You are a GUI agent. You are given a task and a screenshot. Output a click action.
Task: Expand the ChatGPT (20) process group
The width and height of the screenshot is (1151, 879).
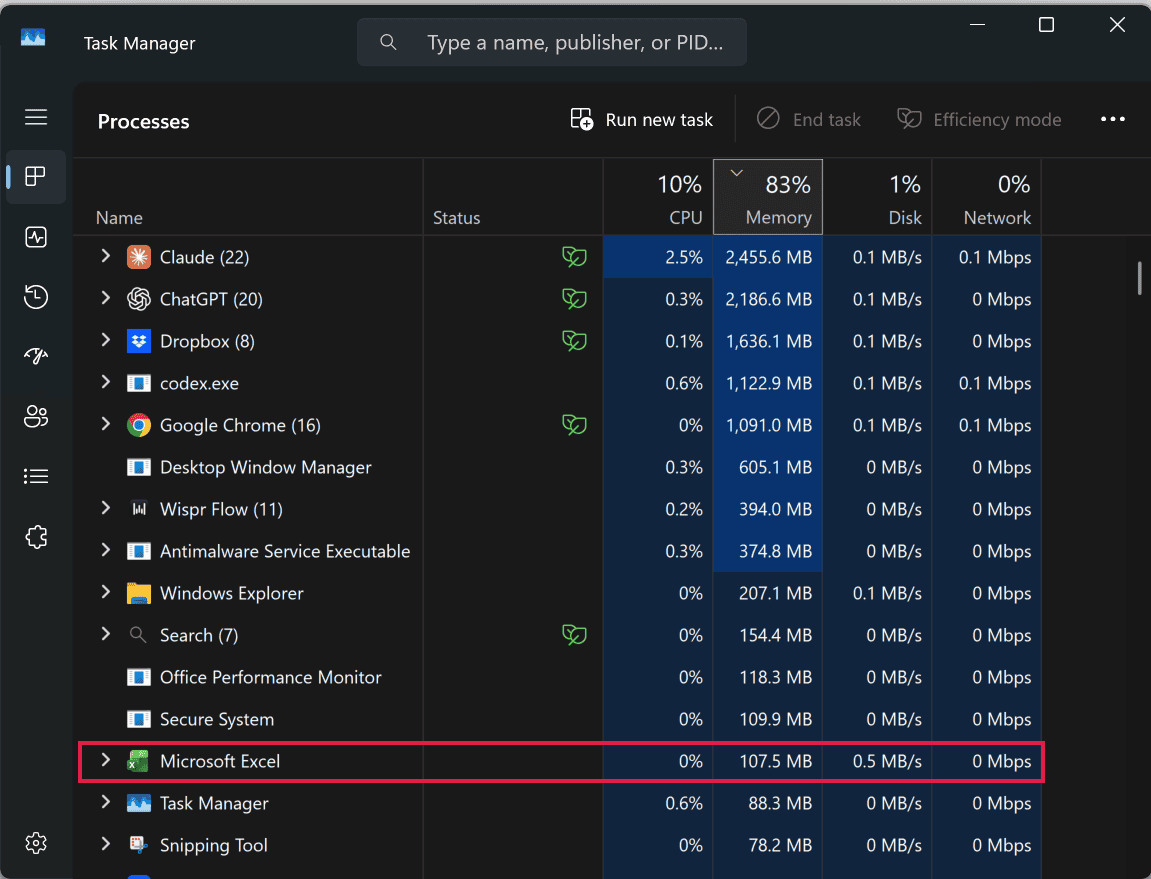tap(106, 297)
